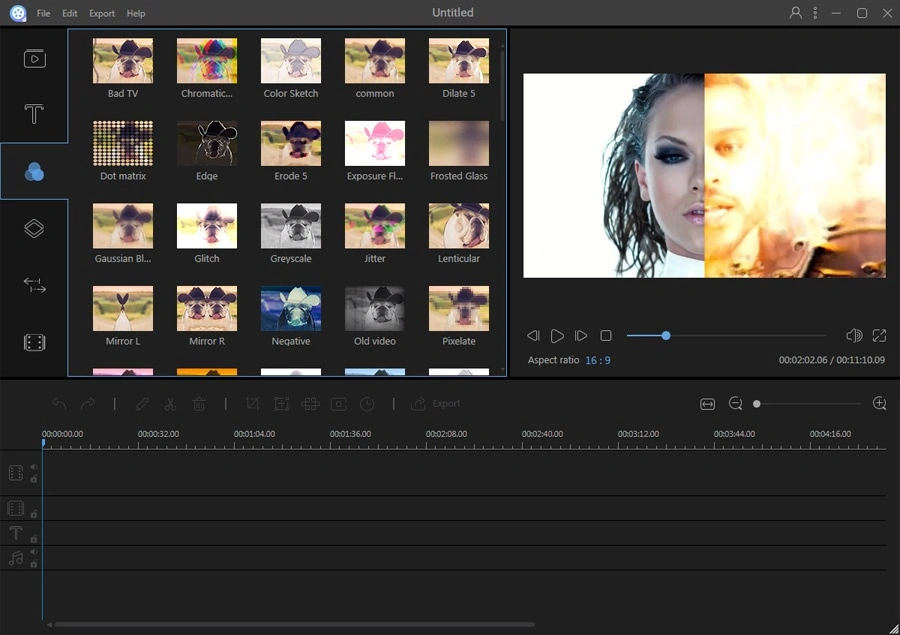Select the Frosted Glass filter thumbnail
This screenshot has height=635, width=900.
click(459, 144)
